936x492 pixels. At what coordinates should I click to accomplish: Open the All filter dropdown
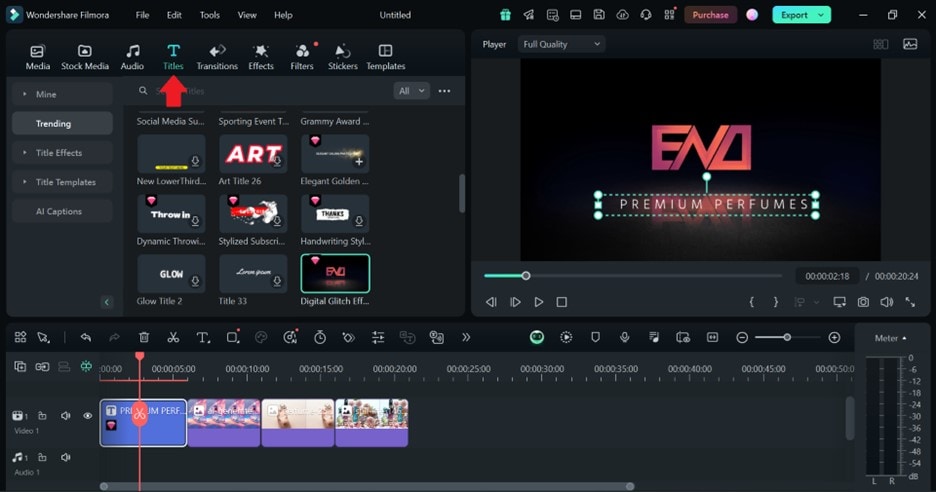coord(411,91)
